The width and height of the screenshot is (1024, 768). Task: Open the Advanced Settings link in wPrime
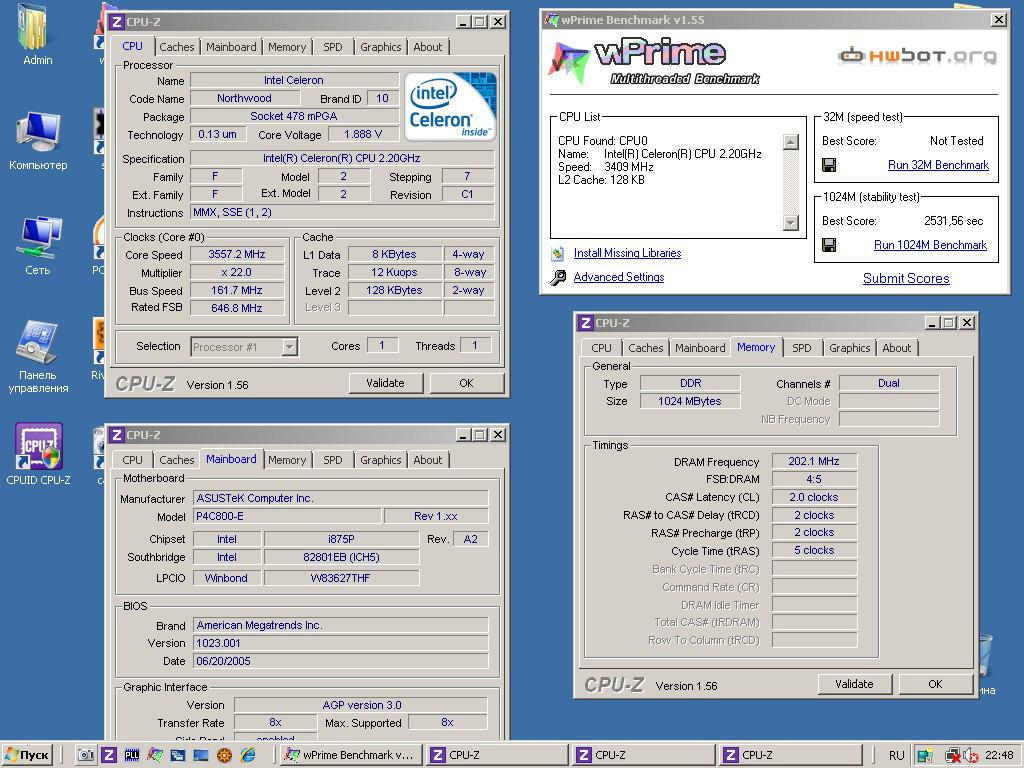[618, 278]
